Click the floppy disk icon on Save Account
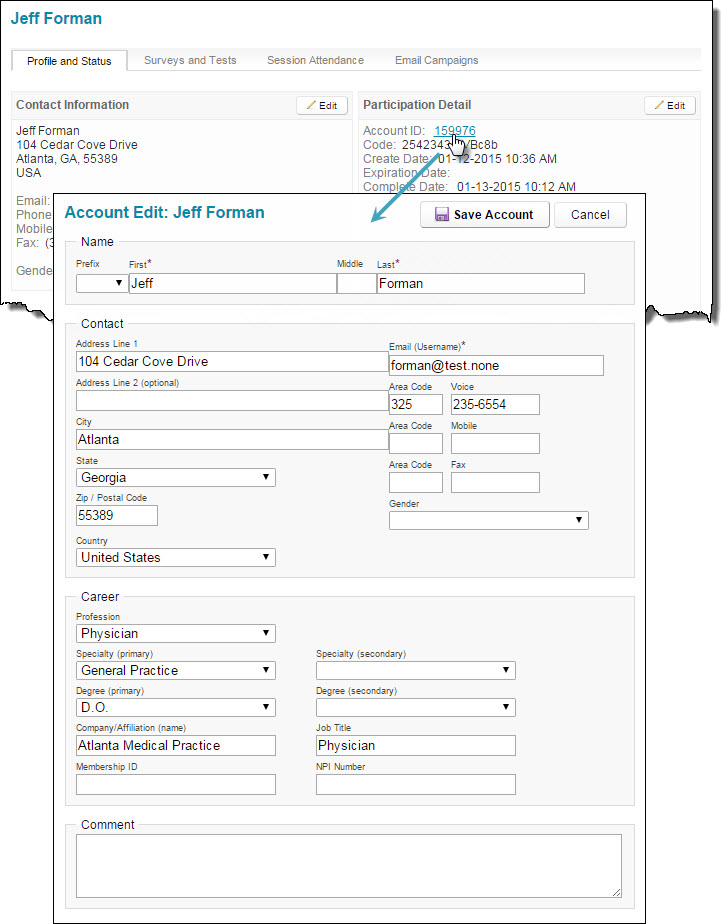The height and width of the screenshot is (924, 721). point(441,214)
